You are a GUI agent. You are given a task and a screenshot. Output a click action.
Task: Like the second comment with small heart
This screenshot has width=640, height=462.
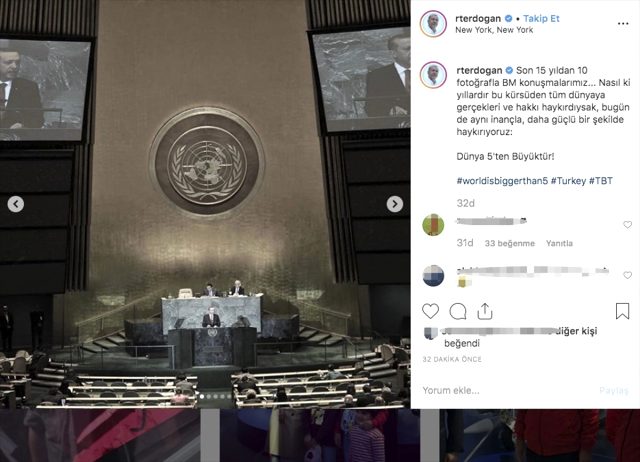pos(627,275)
